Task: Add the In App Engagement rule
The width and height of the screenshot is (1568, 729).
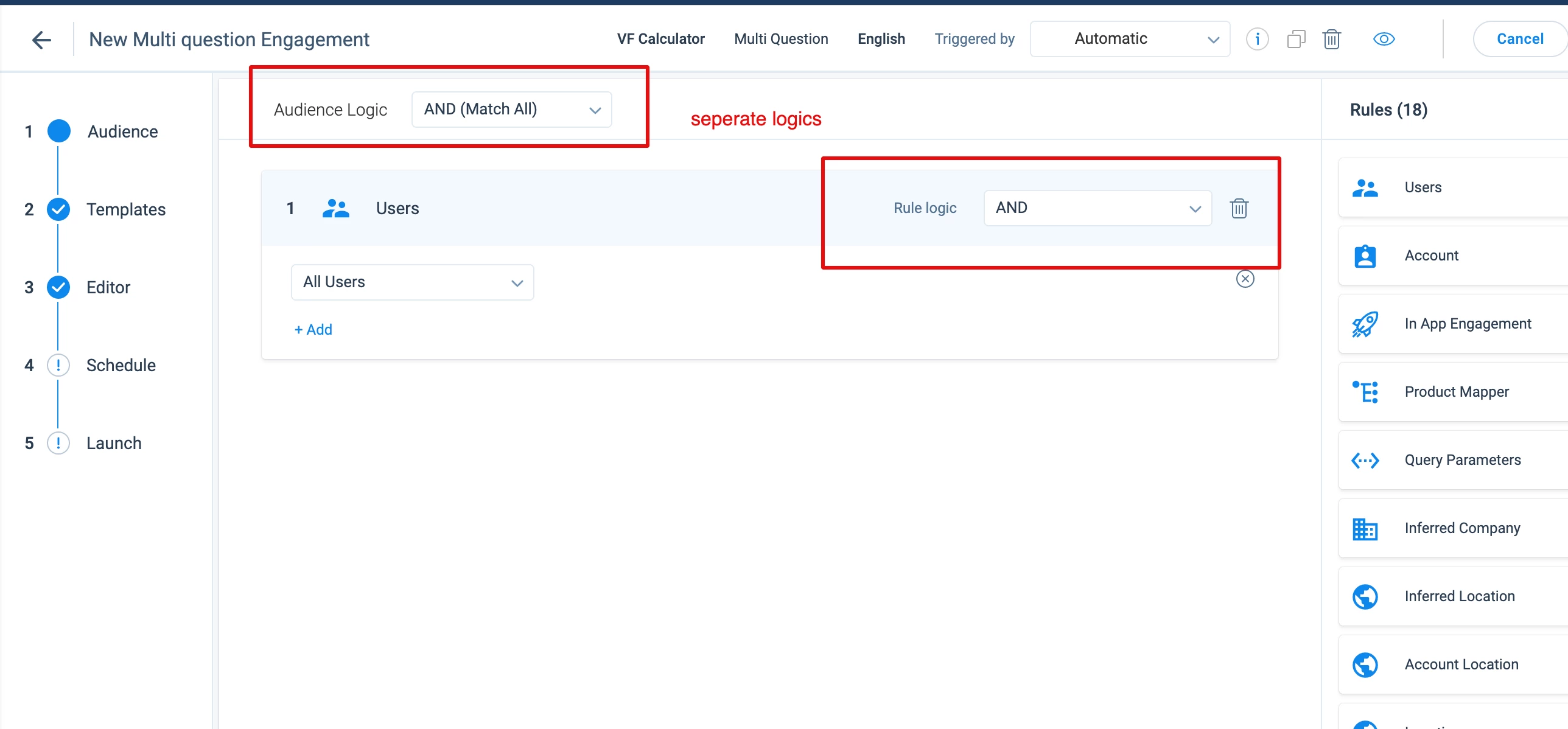Action: 1467,324
